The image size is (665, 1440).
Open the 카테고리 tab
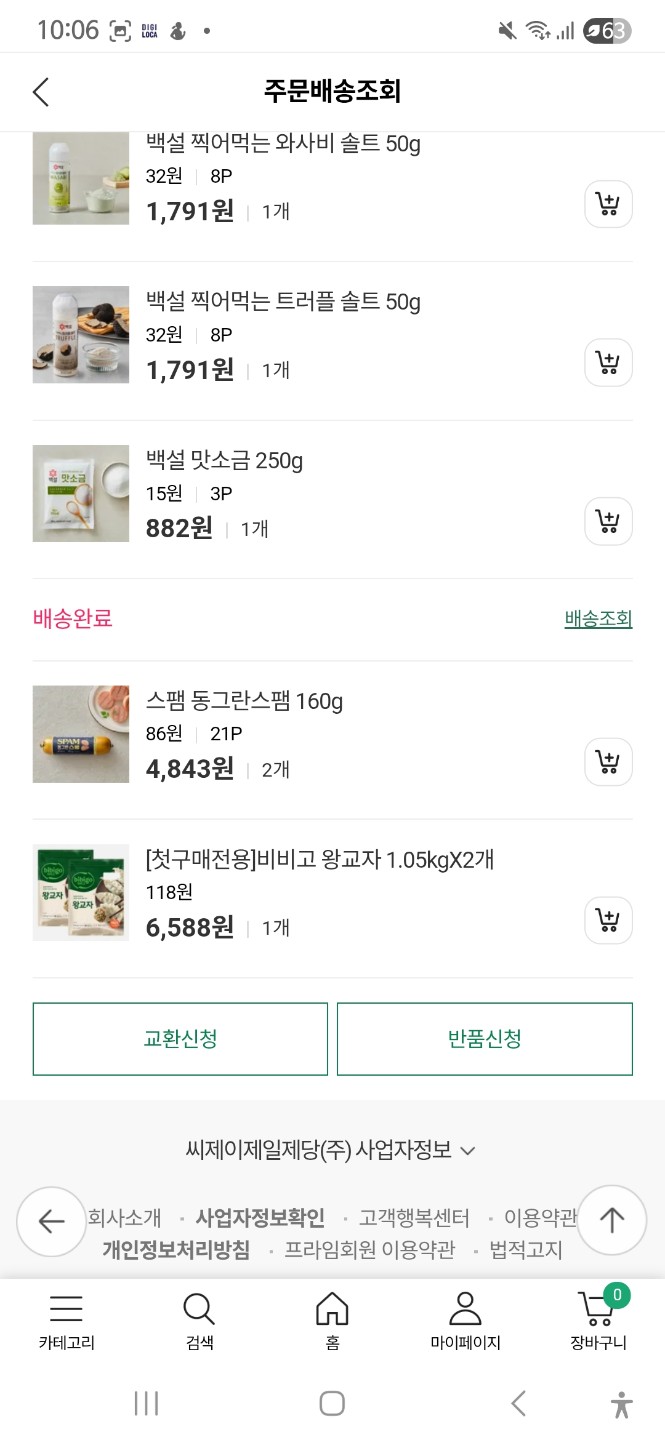(66, 1321)
